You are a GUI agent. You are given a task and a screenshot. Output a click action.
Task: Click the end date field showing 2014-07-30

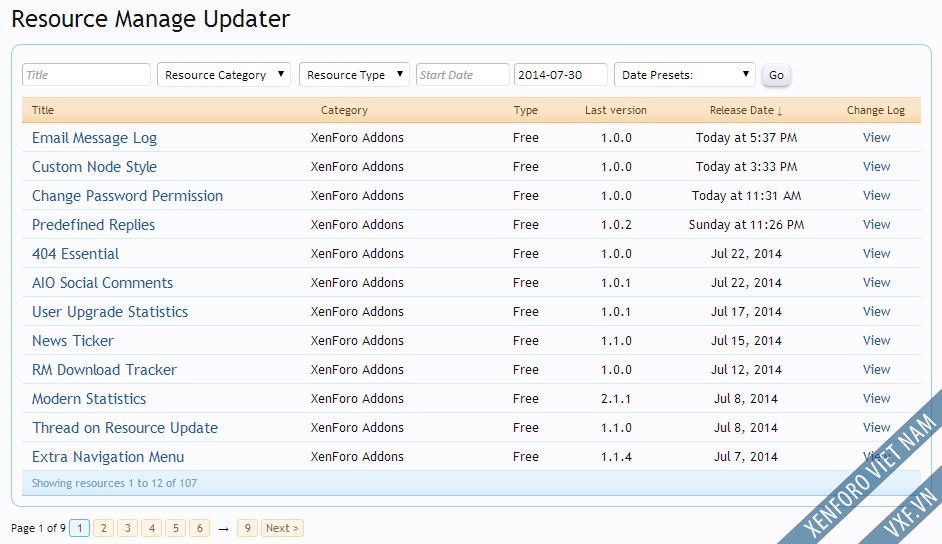pos(561,75)
